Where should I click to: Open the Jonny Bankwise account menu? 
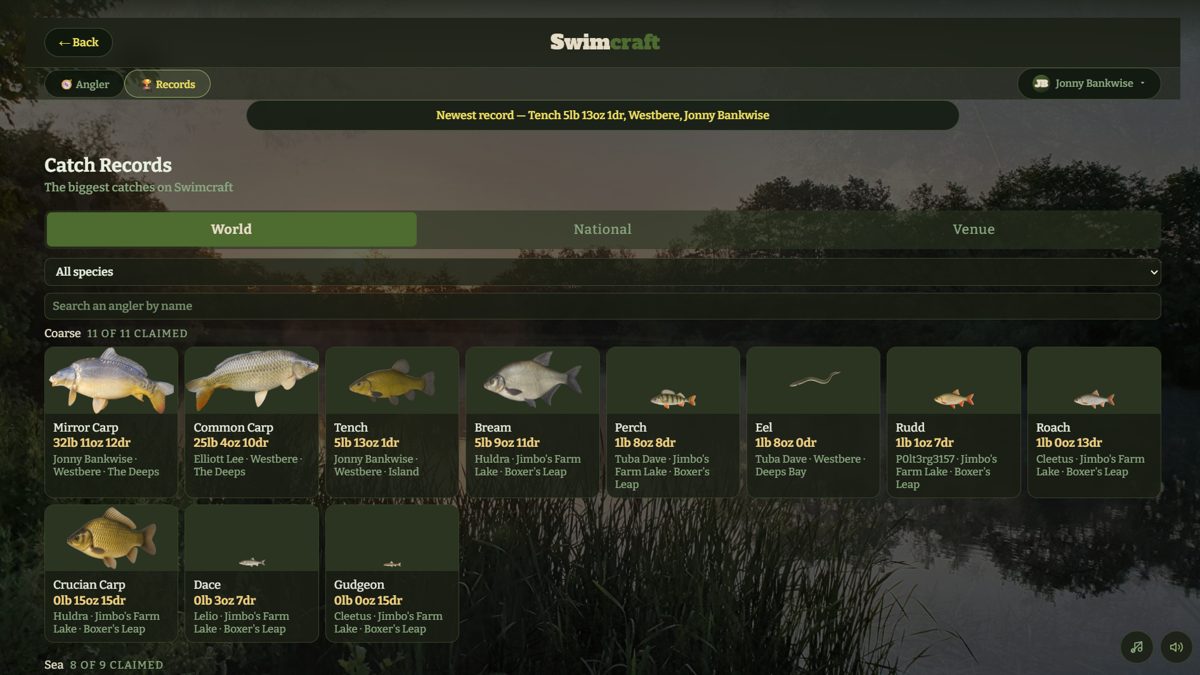click(1089, 83)
